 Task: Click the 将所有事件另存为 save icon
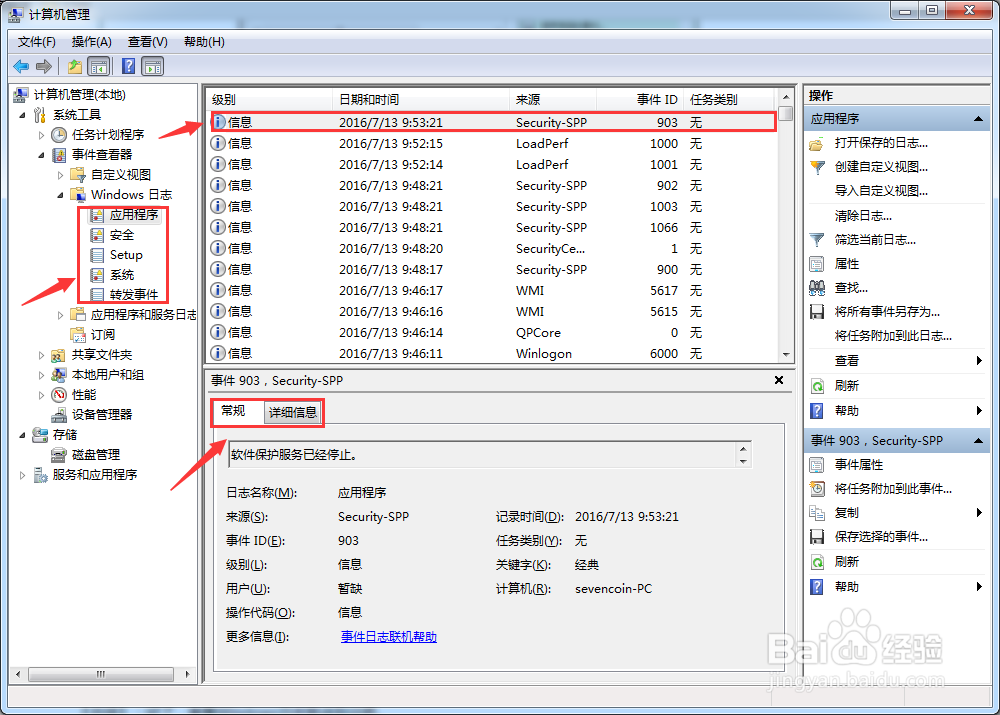817,312
